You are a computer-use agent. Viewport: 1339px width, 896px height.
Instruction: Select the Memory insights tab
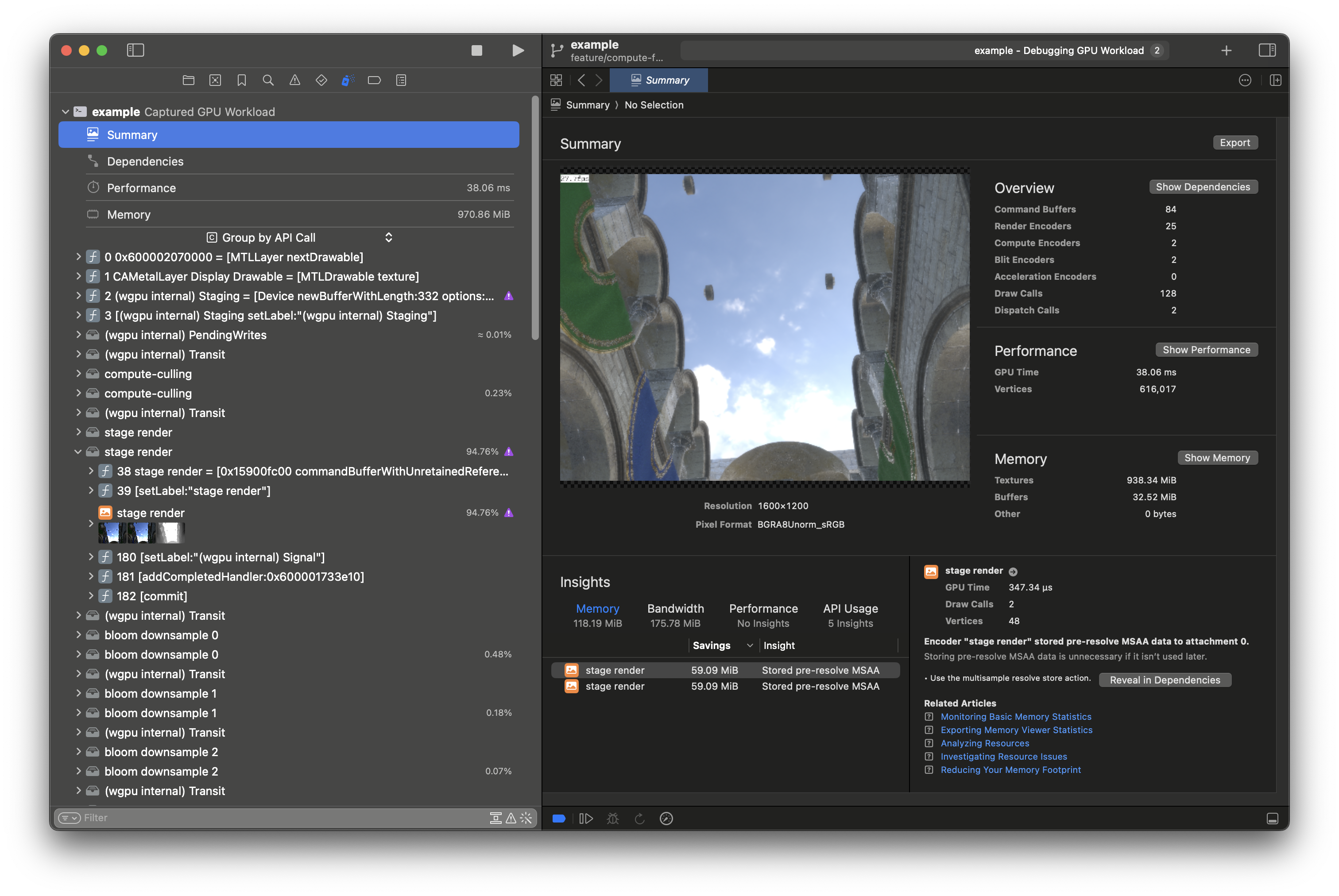[597, 615]
